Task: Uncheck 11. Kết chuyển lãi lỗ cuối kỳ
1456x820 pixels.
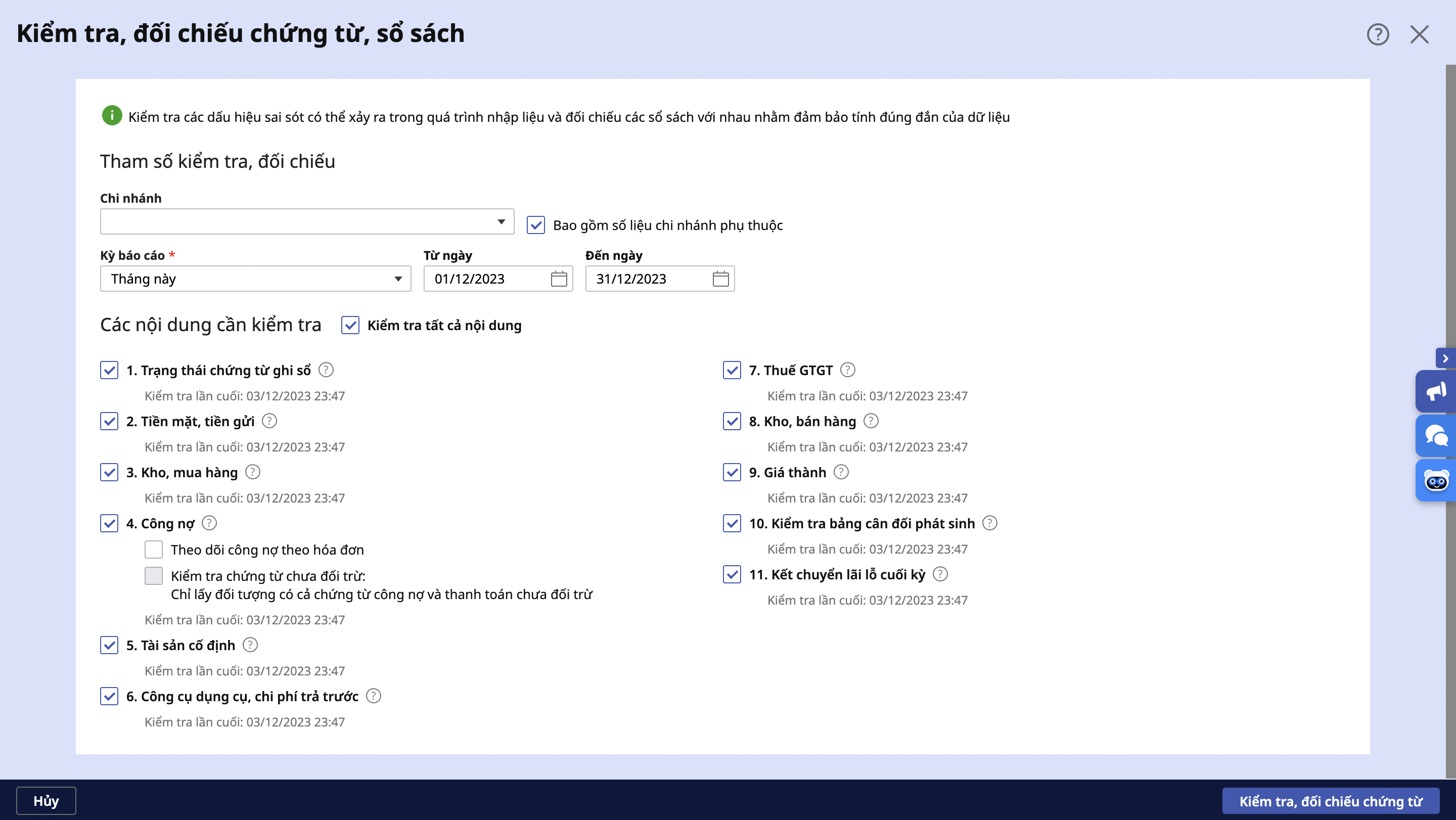Action: coord(732,574)
